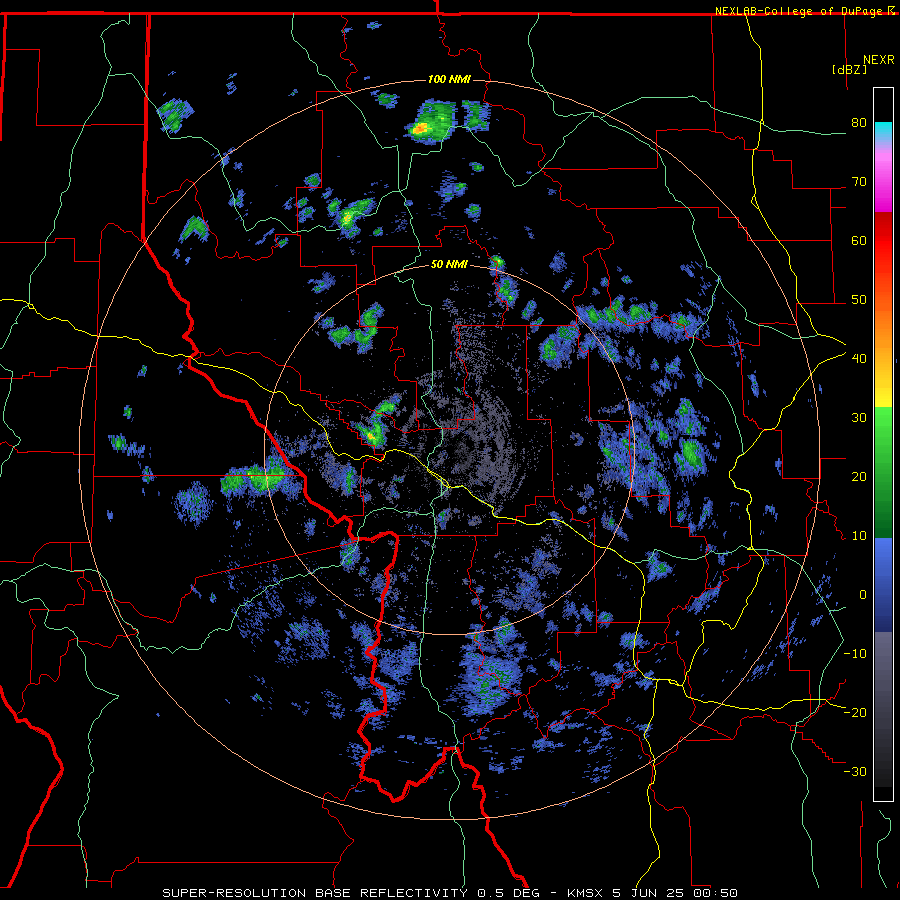Click the -30 value on the dBZ scale

click(x=855, y=771)
